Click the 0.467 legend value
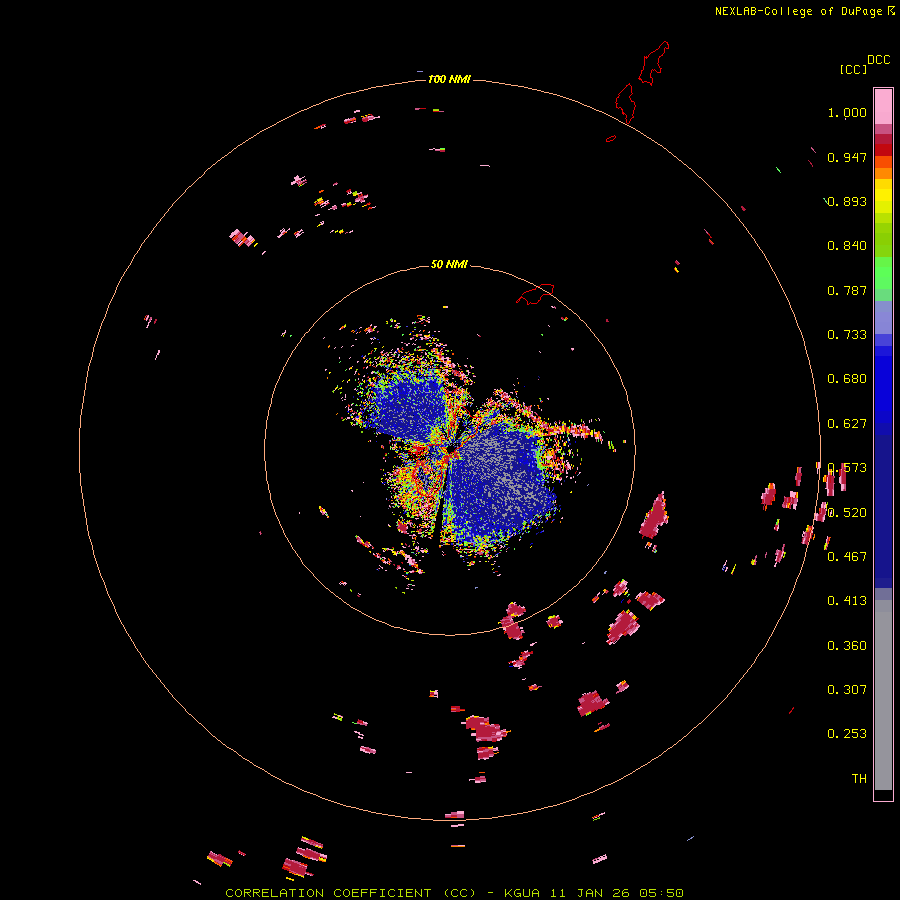 click(x=847, y=557)
